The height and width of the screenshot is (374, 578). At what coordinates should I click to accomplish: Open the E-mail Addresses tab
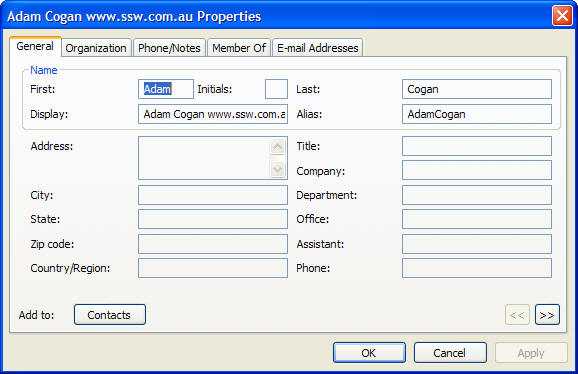[x=317, y=48]
